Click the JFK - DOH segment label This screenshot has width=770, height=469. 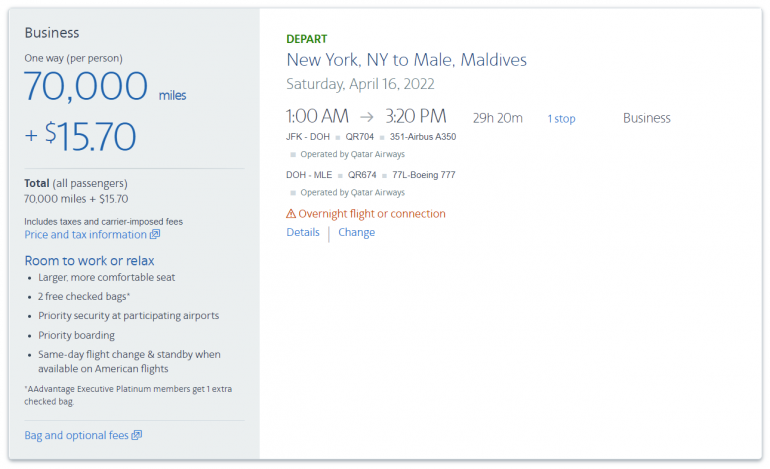(x=307, y=137)
